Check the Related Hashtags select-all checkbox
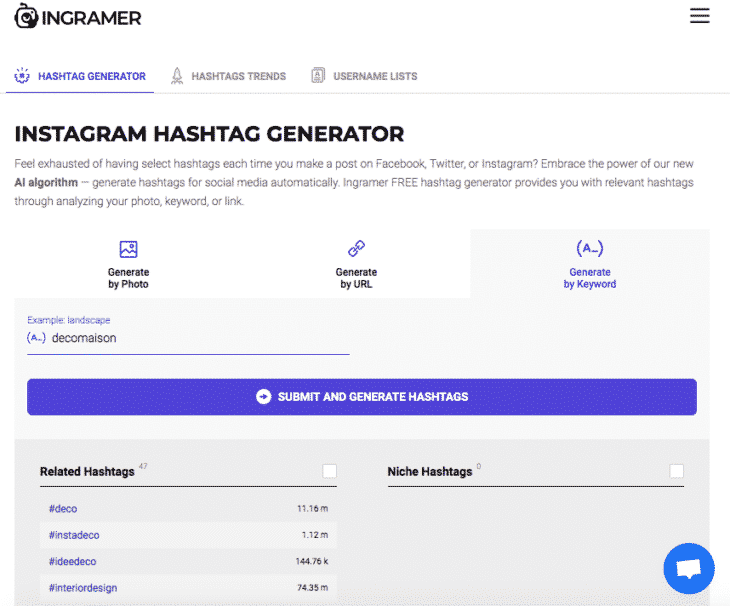The height and width of the screenshot is (606, 730). tap(330, 471)
